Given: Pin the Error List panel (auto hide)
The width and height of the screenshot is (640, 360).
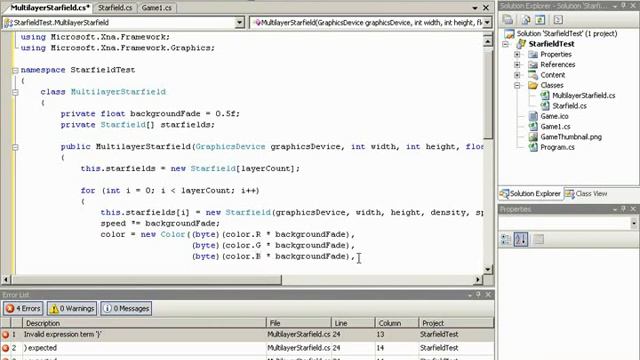Looking at the screenshot, I should 478,295.
